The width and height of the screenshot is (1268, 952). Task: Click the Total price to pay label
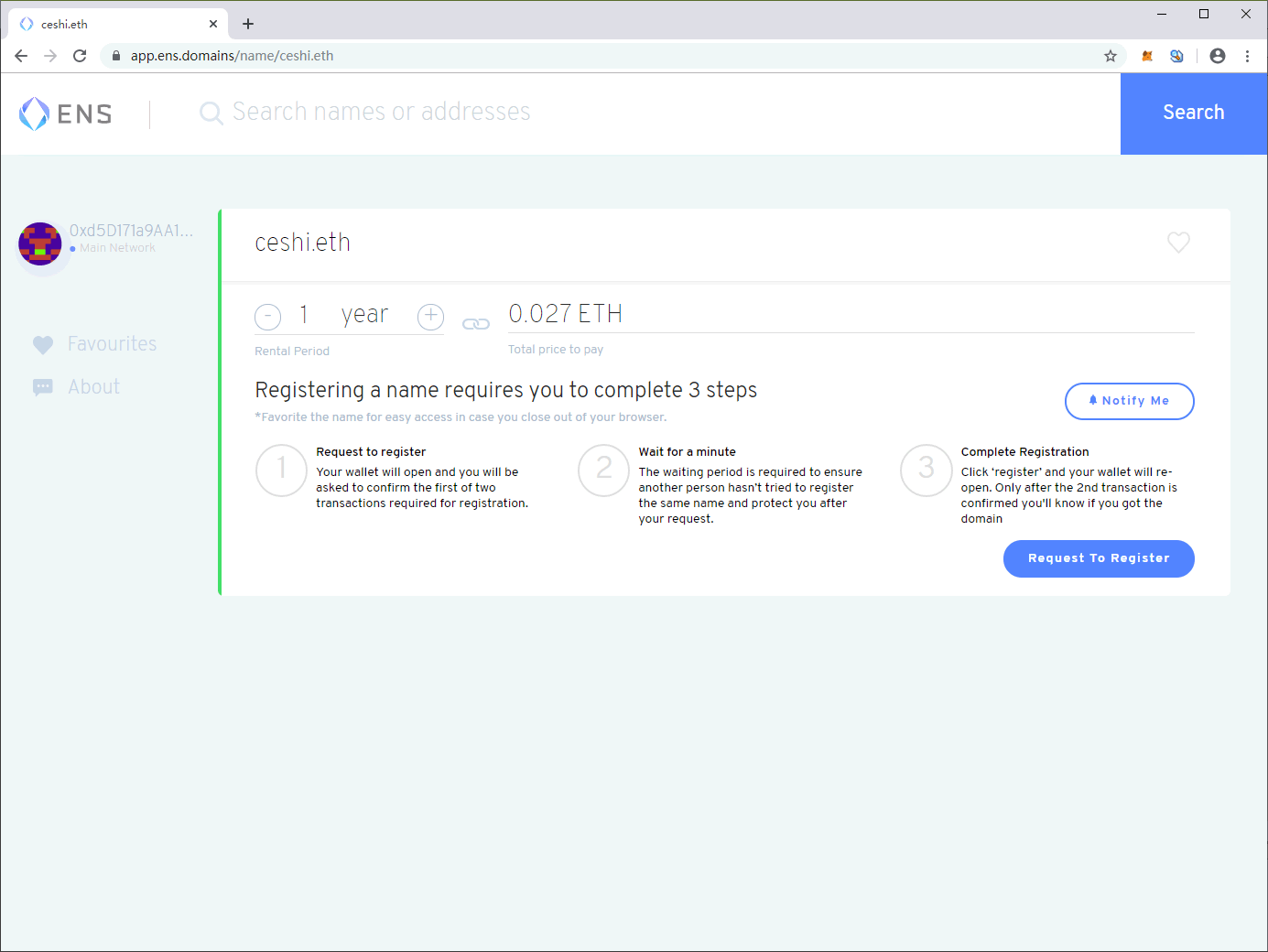(556, 350)
